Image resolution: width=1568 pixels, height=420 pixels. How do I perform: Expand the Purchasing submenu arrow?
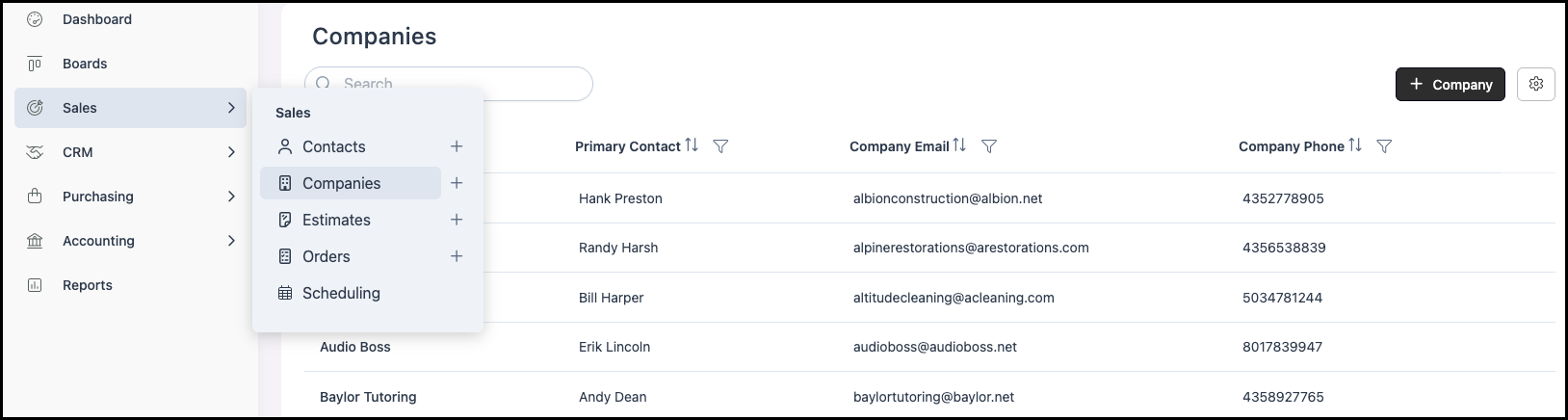231,197
